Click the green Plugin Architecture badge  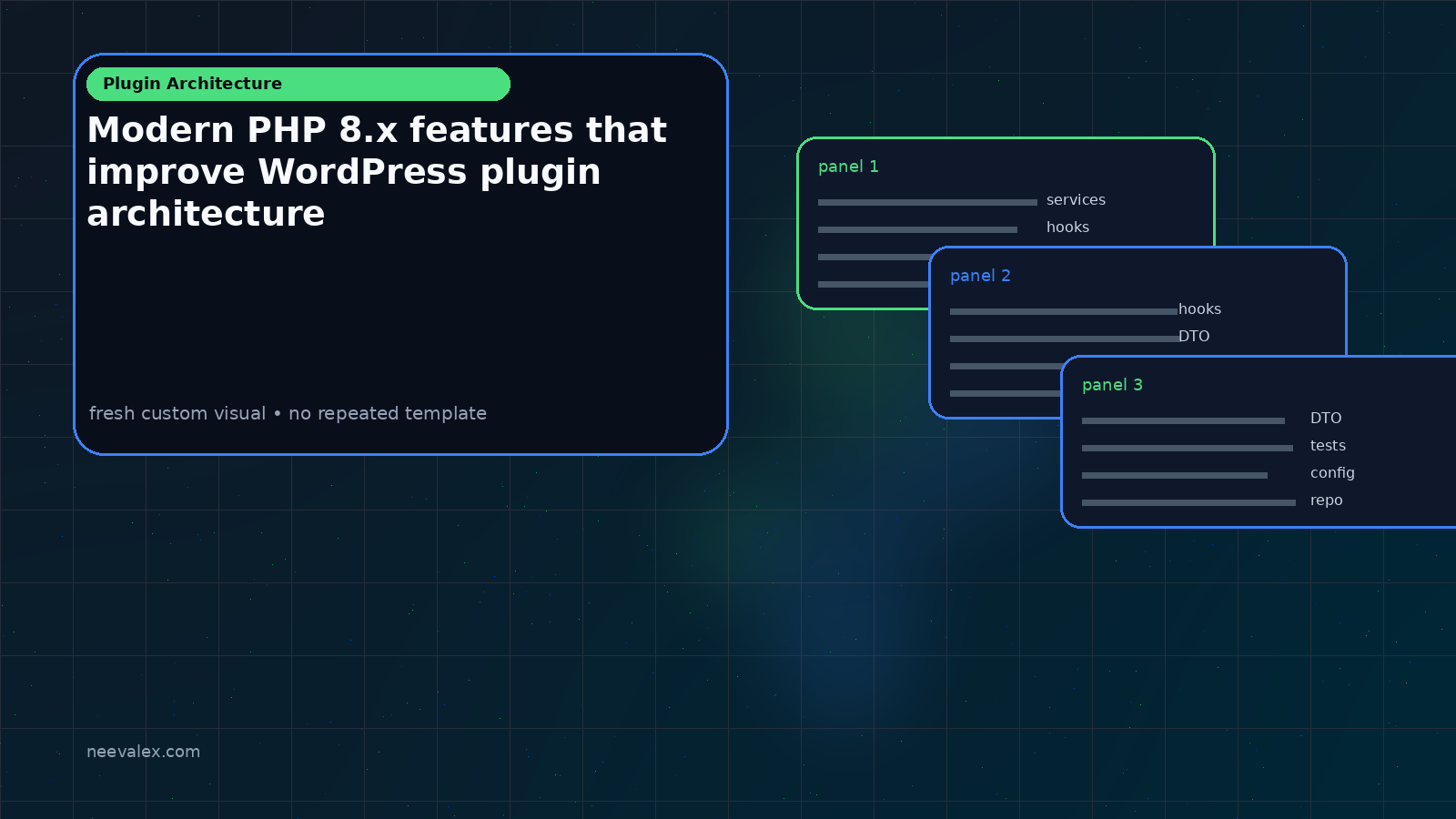298,84
